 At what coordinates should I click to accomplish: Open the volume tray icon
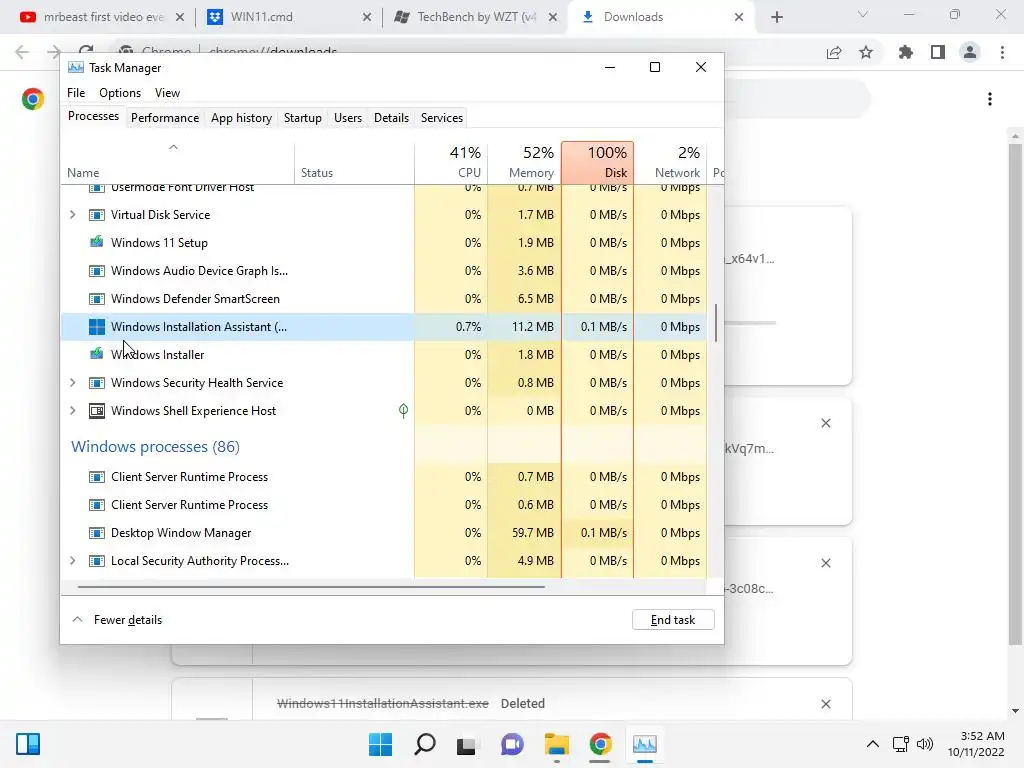point(925,744)
